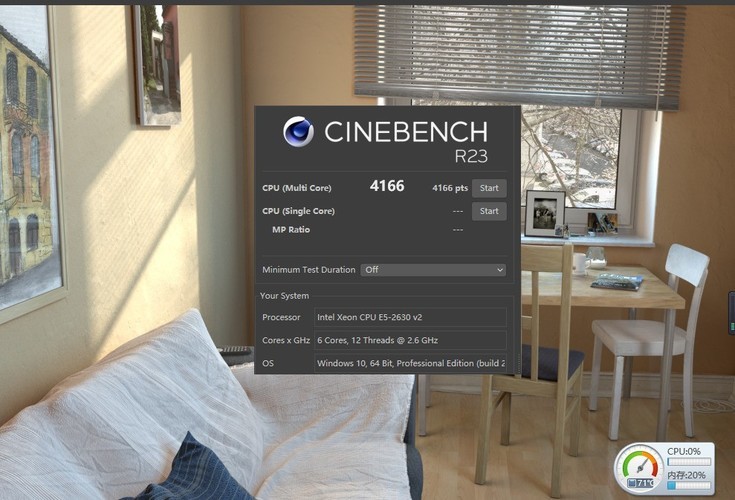The image size is (735, 500).
Task: Click the Cinebench sphere logo
Action: click(299, 131)
